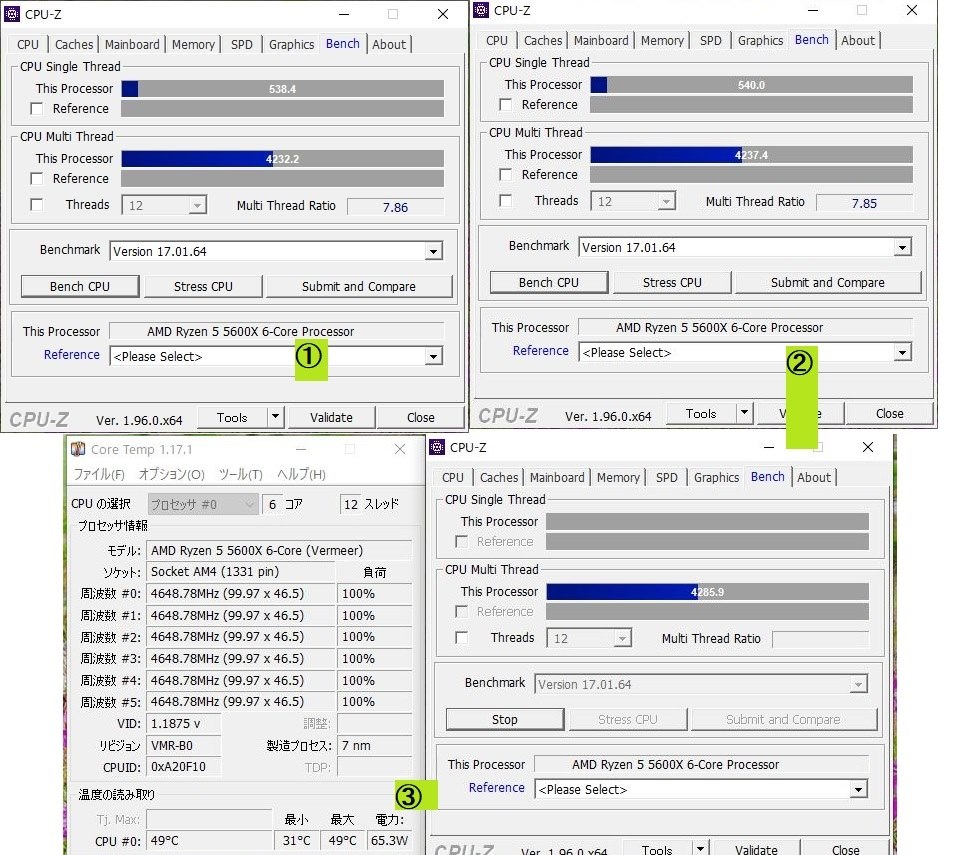
Task: Click Submit and Compare in top-right CPU-Z
Action: click(x=828, y=283)
